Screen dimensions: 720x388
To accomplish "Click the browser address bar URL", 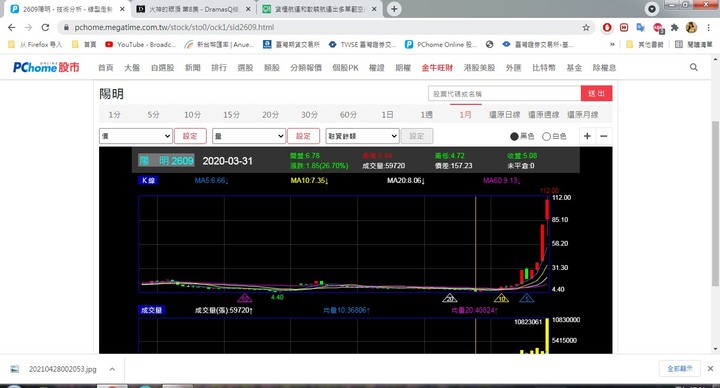I will pos(174,28).
